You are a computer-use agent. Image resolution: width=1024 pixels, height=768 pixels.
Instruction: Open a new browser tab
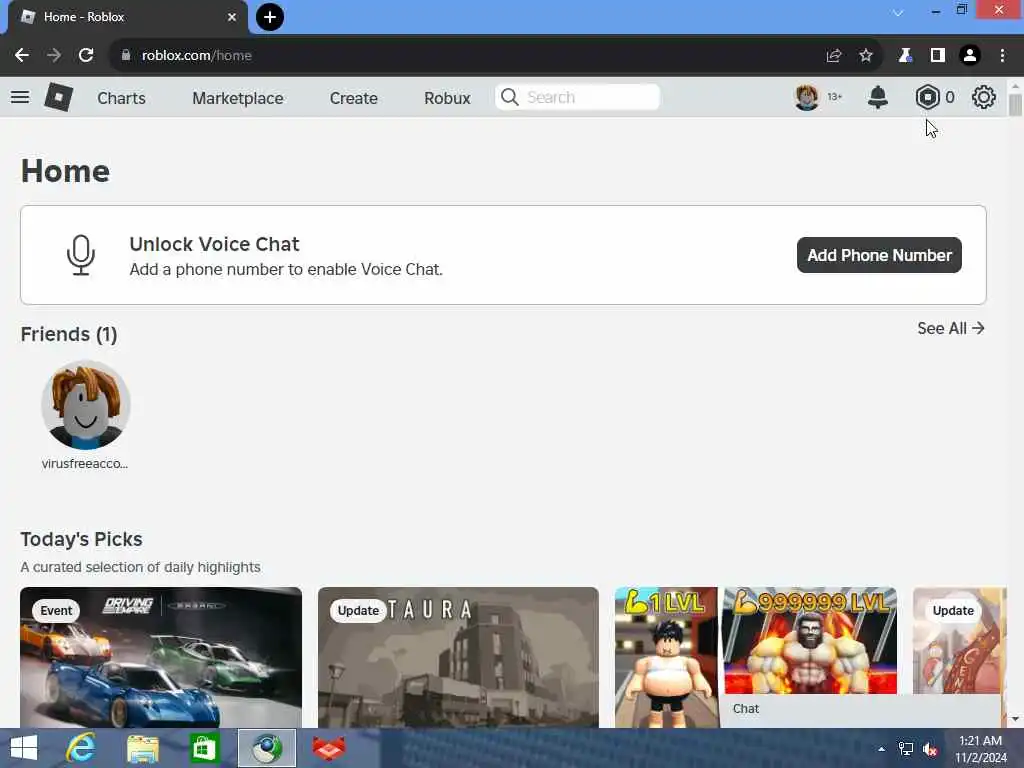click(x=270, y=17)
